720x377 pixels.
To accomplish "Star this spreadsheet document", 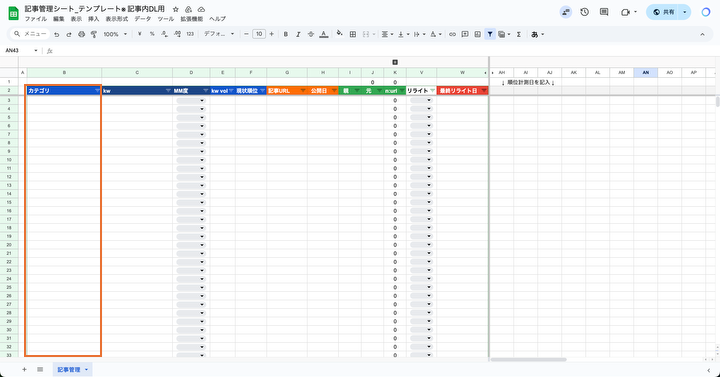I will pyautogui.click(x=176, y=9).
